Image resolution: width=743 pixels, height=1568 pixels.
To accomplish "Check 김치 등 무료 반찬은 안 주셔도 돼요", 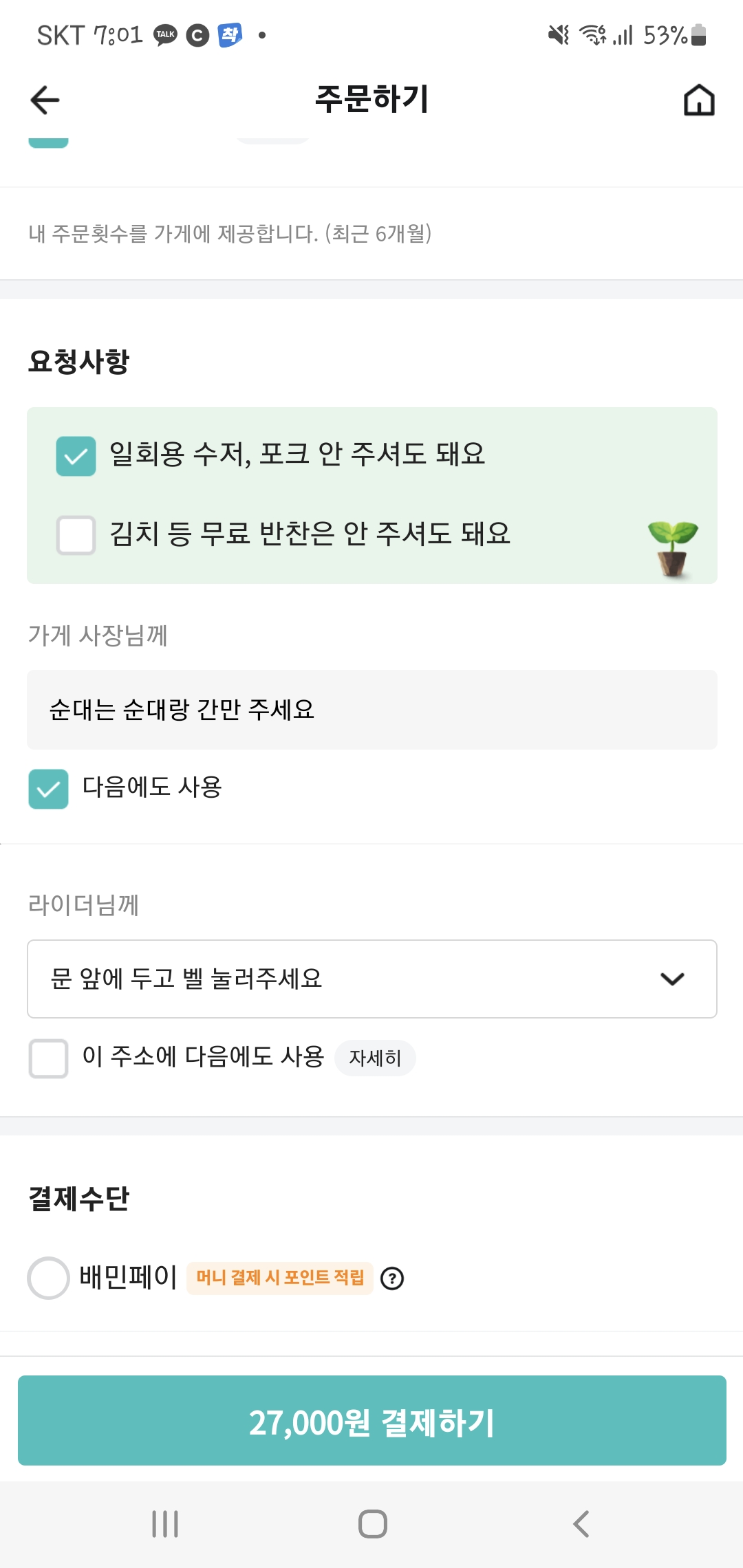I will click(76, 535).
